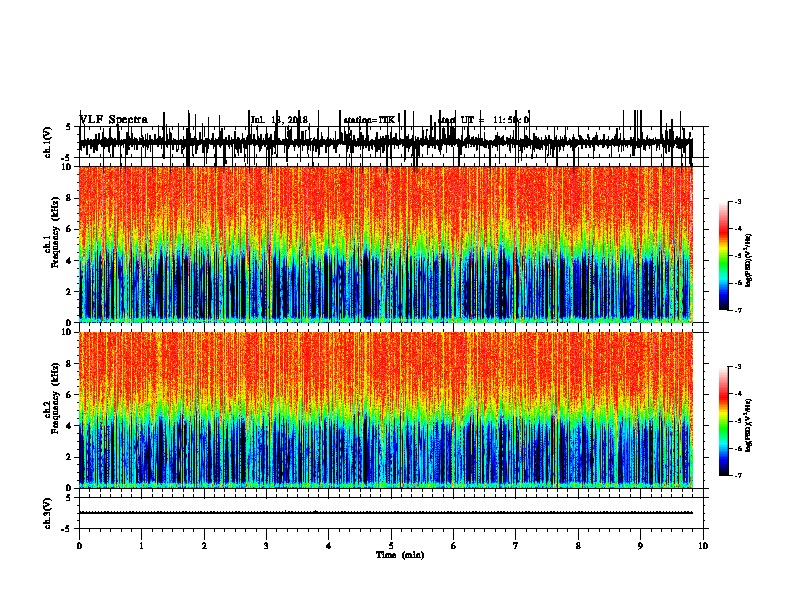Click time axis tick label '10'
This screenshot has height=612, width=792.
(x=703, y=545)
